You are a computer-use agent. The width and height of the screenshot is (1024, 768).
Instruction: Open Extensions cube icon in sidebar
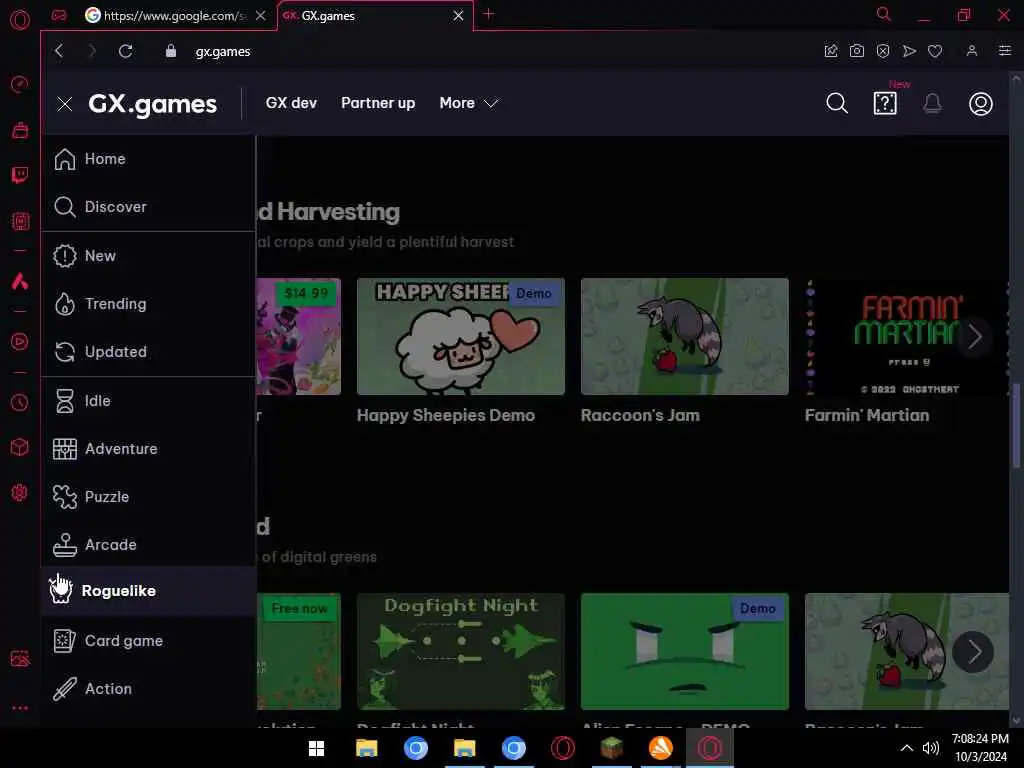(20, 447)
